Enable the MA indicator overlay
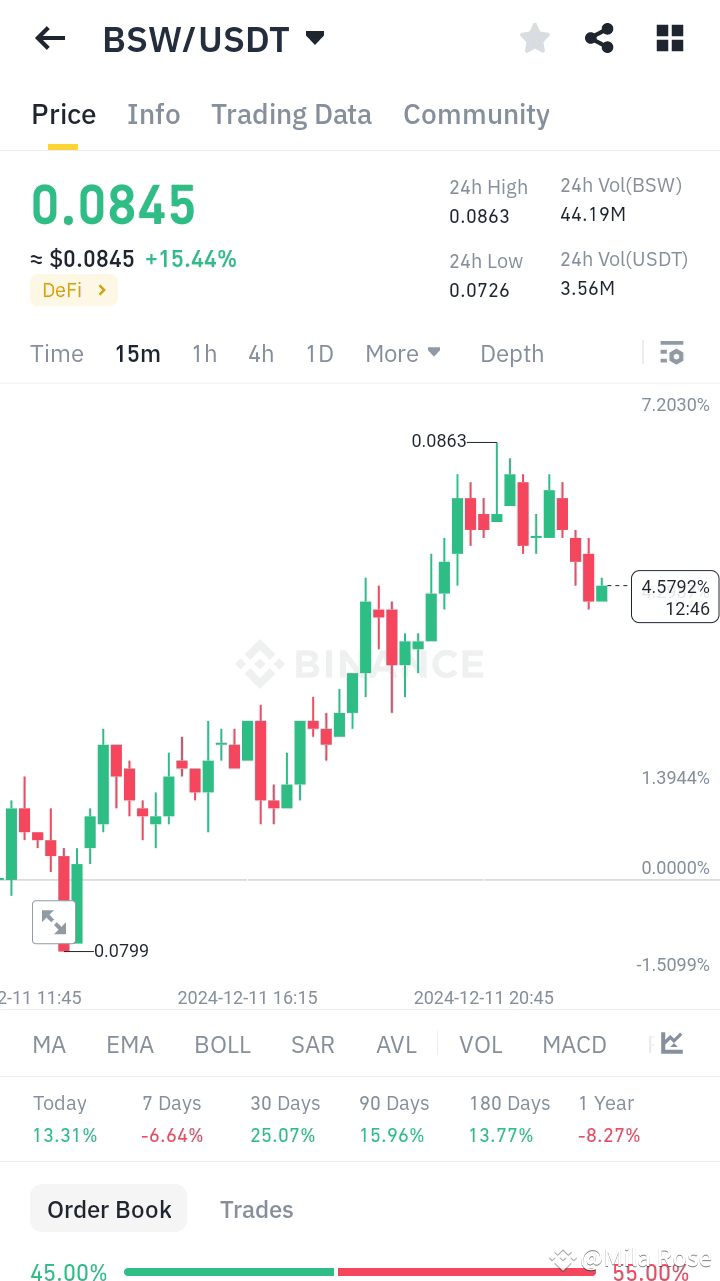The width and height of the screenshot is (720, 1281). pos(48,1043)
